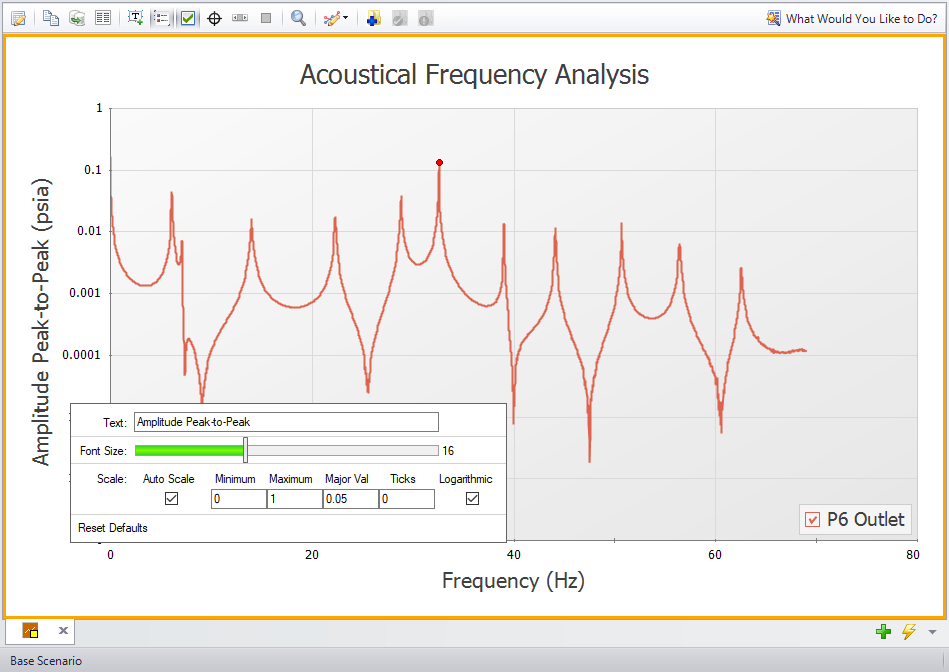This screenshot has height=672, width=949.
Task: Activate the crosshair tool on the toolbar
Action: 214,17
